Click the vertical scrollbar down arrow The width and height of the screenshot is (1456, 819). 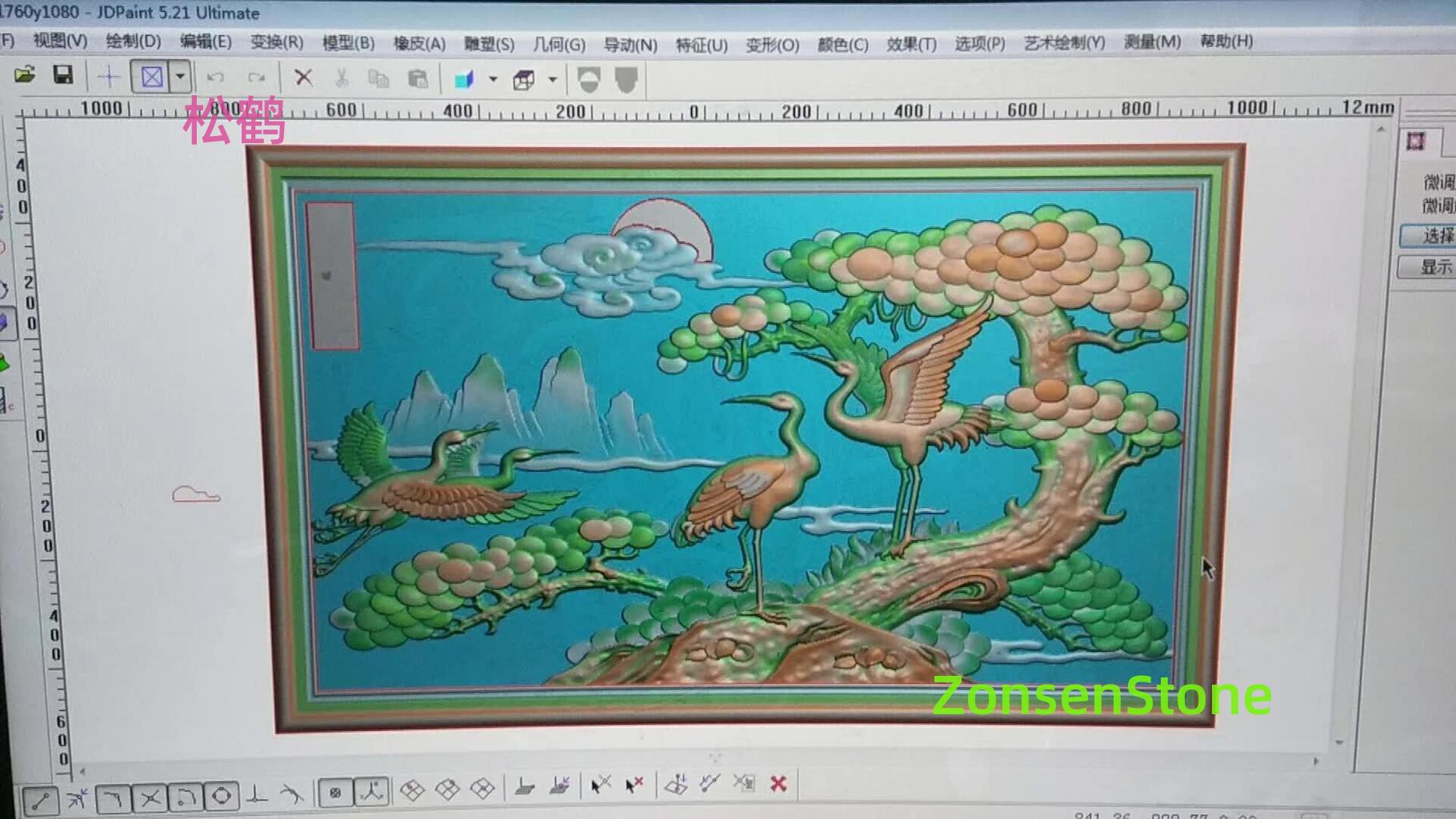coord(1339,742)
